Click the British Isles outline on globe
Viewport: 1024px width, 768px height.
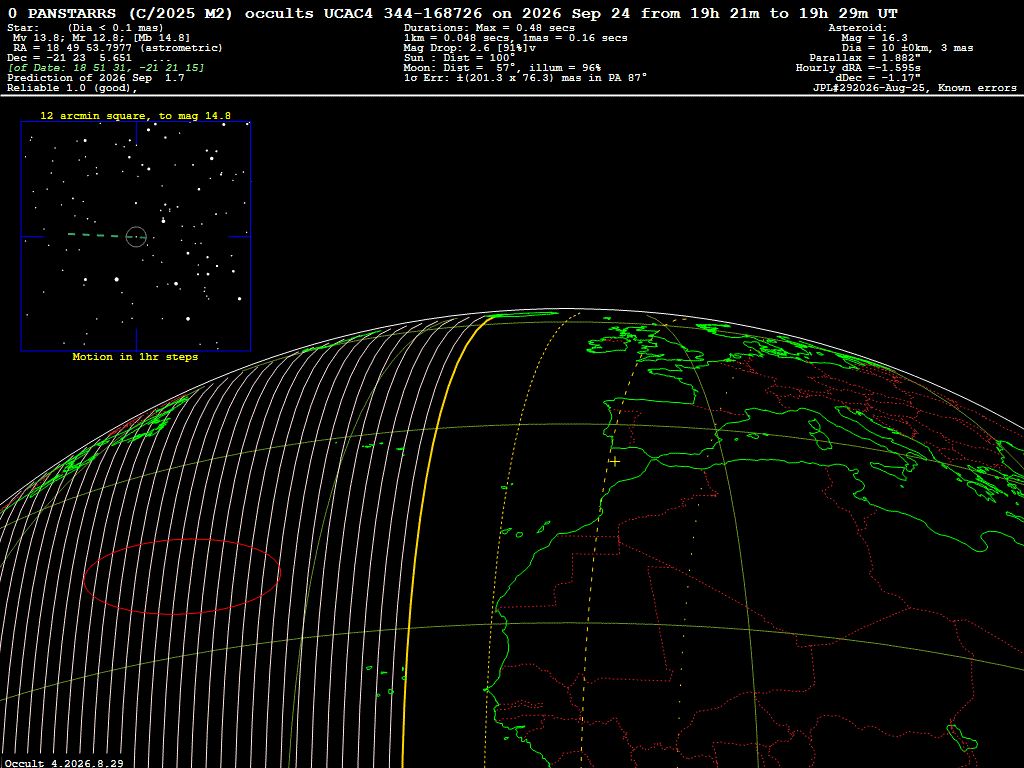pos(624,342)
